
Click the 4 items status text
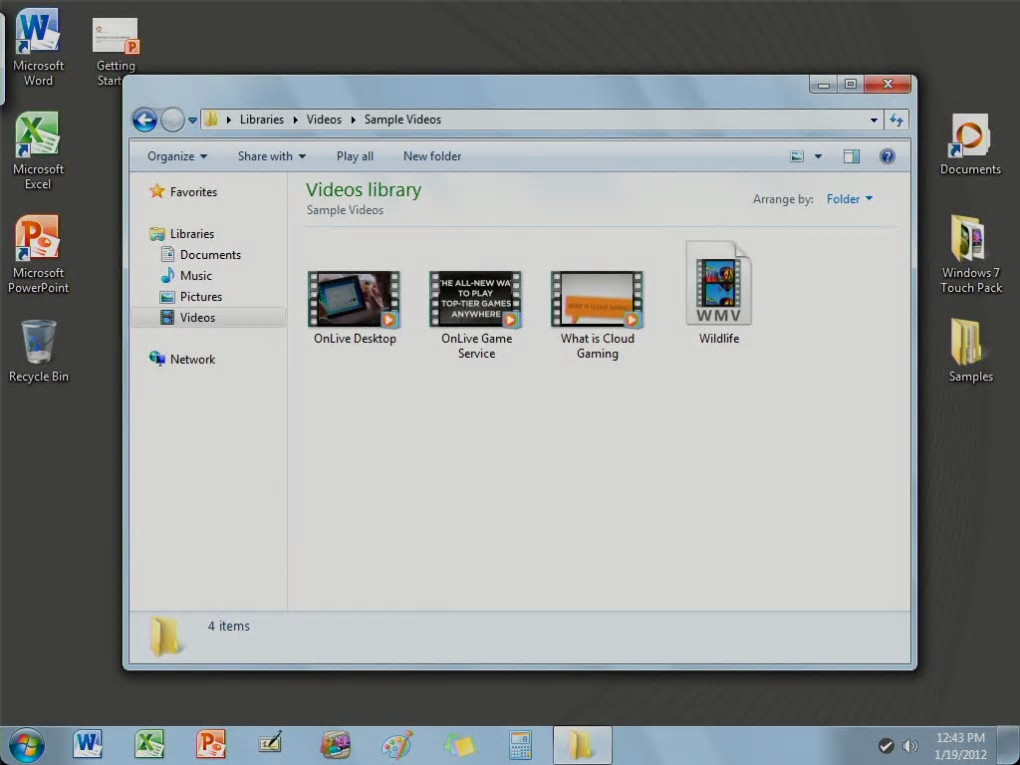point(228,626)
